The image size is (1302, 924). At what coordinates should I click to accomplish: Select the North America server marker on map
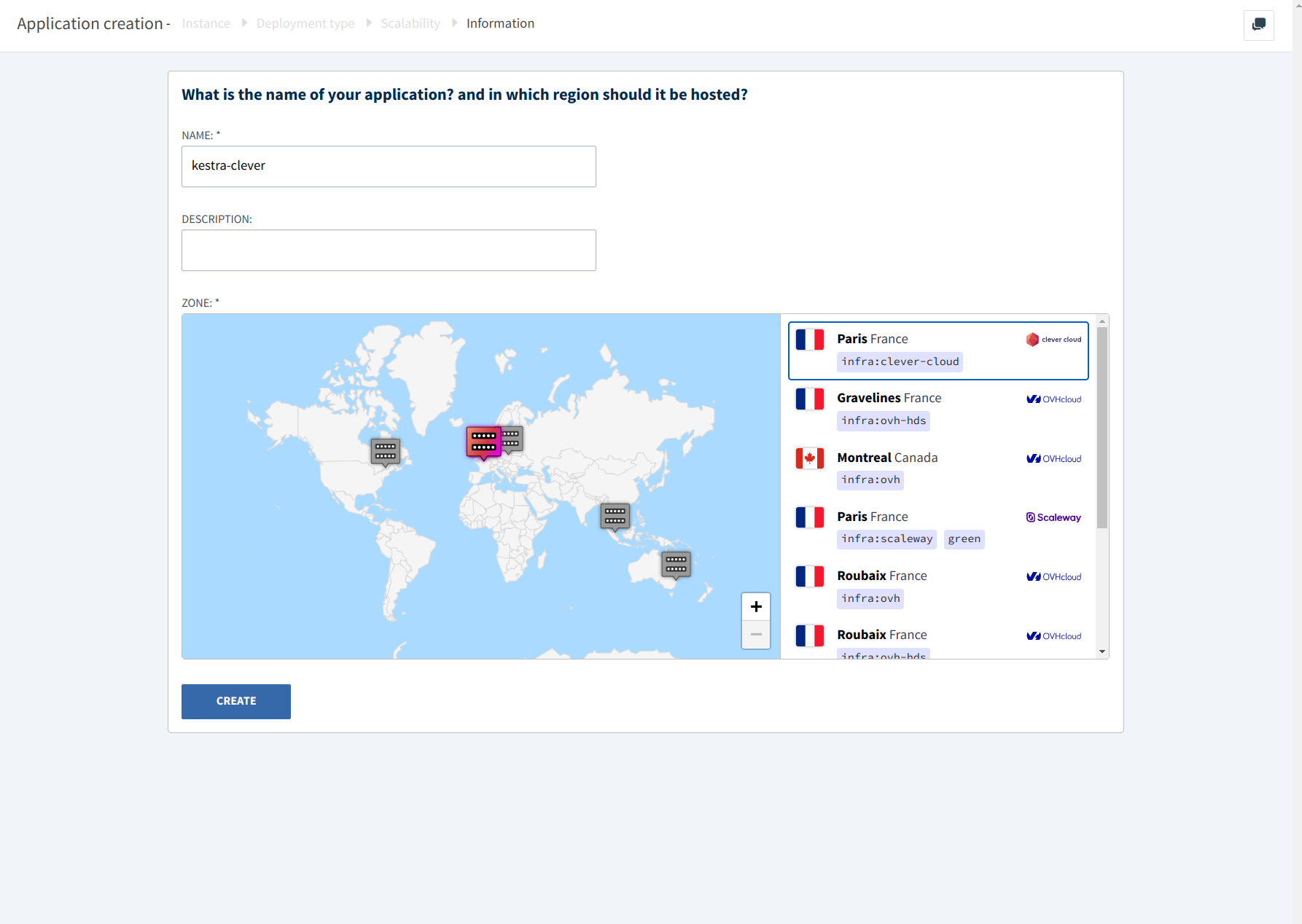tap(385, 451)
